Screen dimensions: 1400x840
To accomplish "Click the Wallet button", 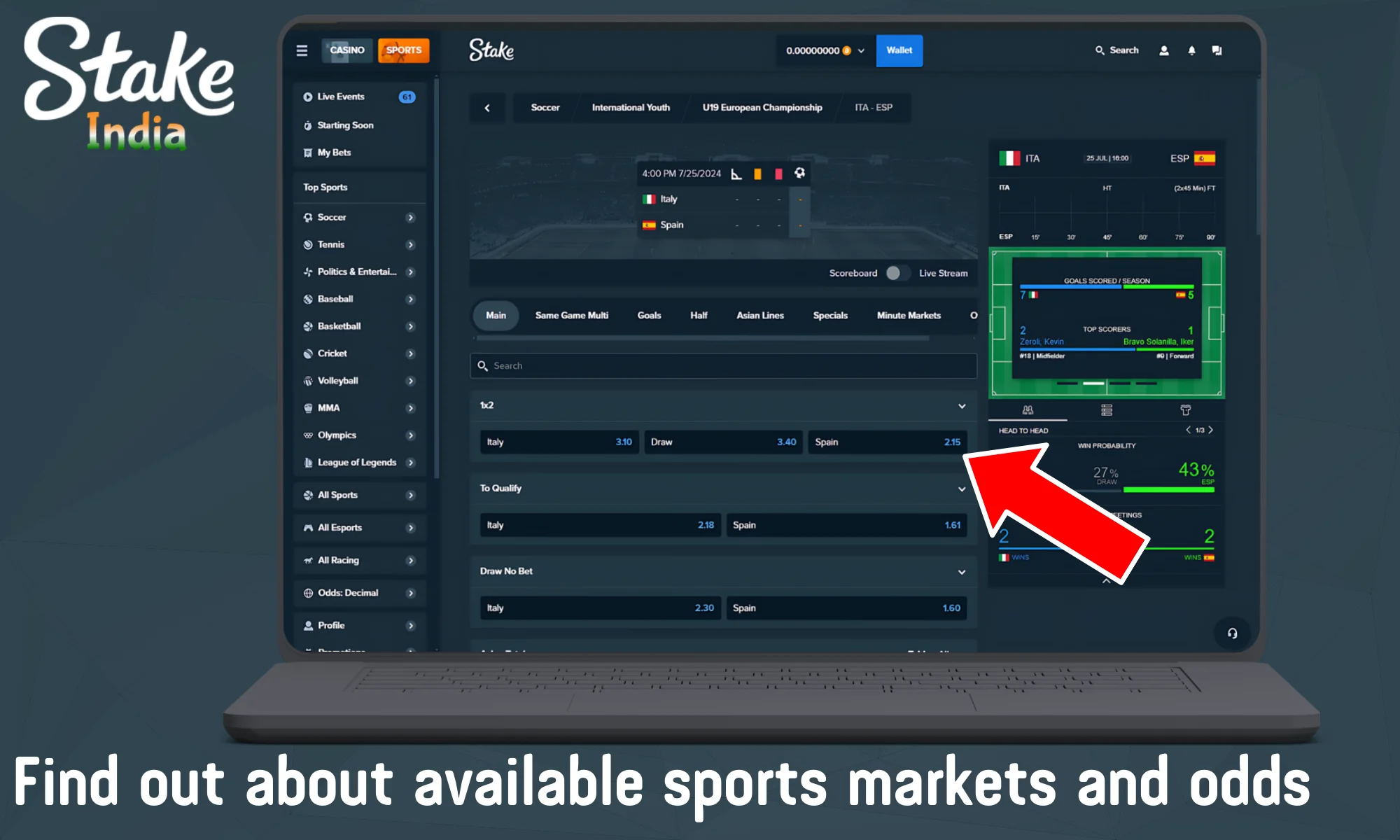I will tap(899, 50).
